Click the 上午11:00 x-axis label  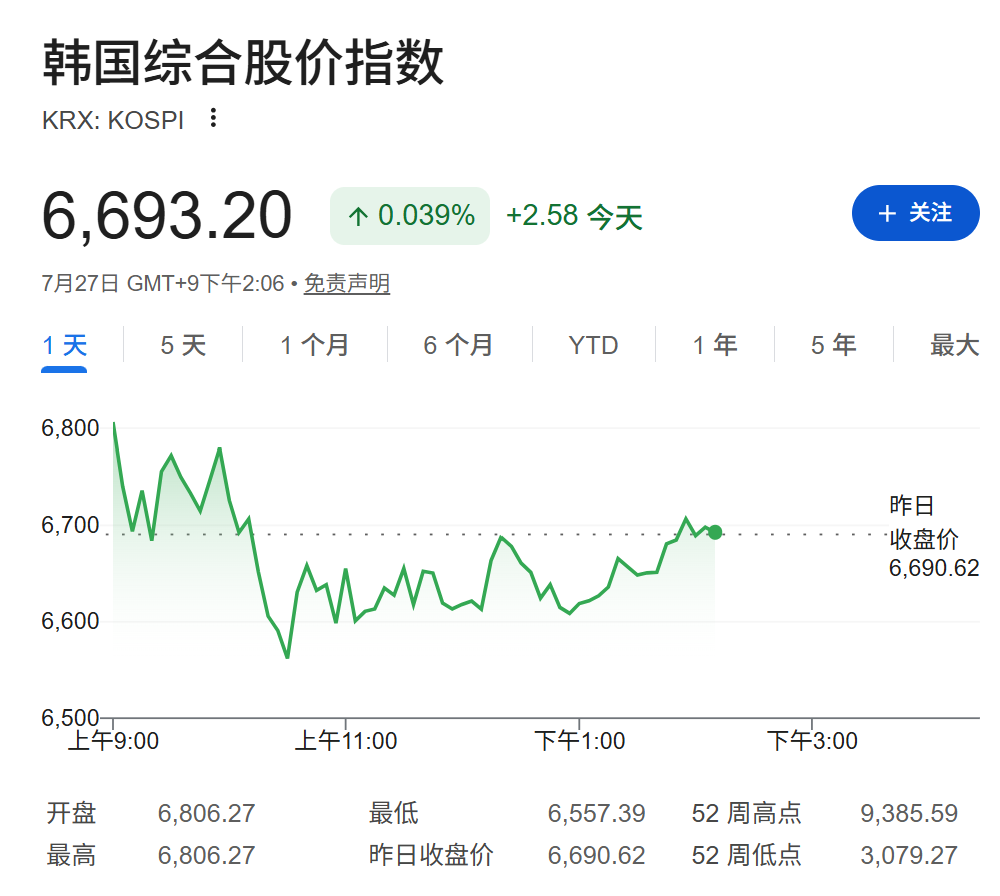pyautogui.click(x=346, y=741)
